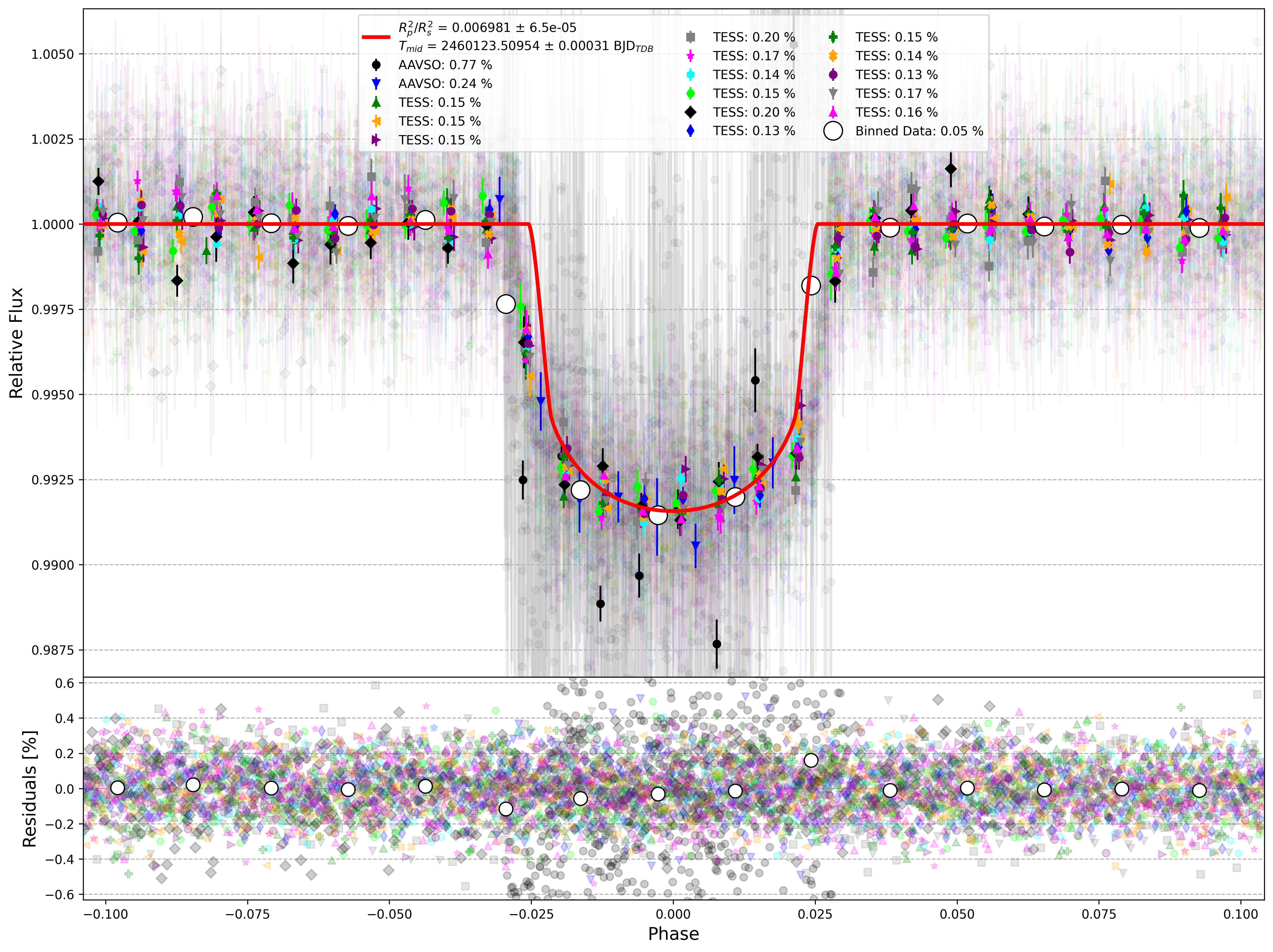Viewport: 1273px width, 952px height.
Task: Click the positive 0.050 Phase tick label
Action: (957, 914)
